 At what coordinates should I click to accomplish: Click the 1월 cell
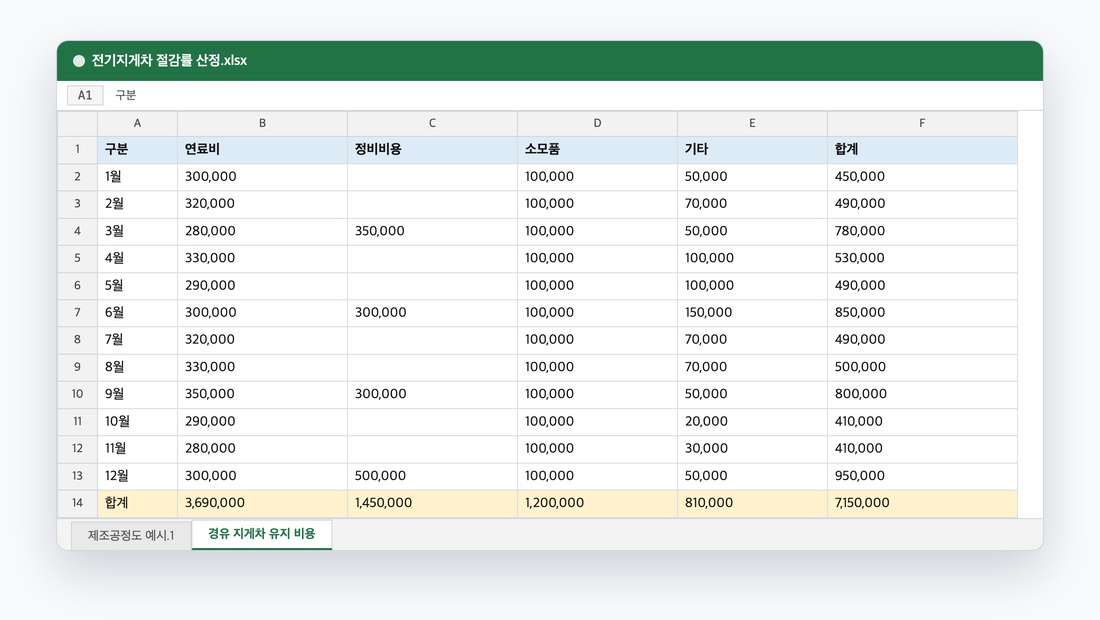(138, 177)
